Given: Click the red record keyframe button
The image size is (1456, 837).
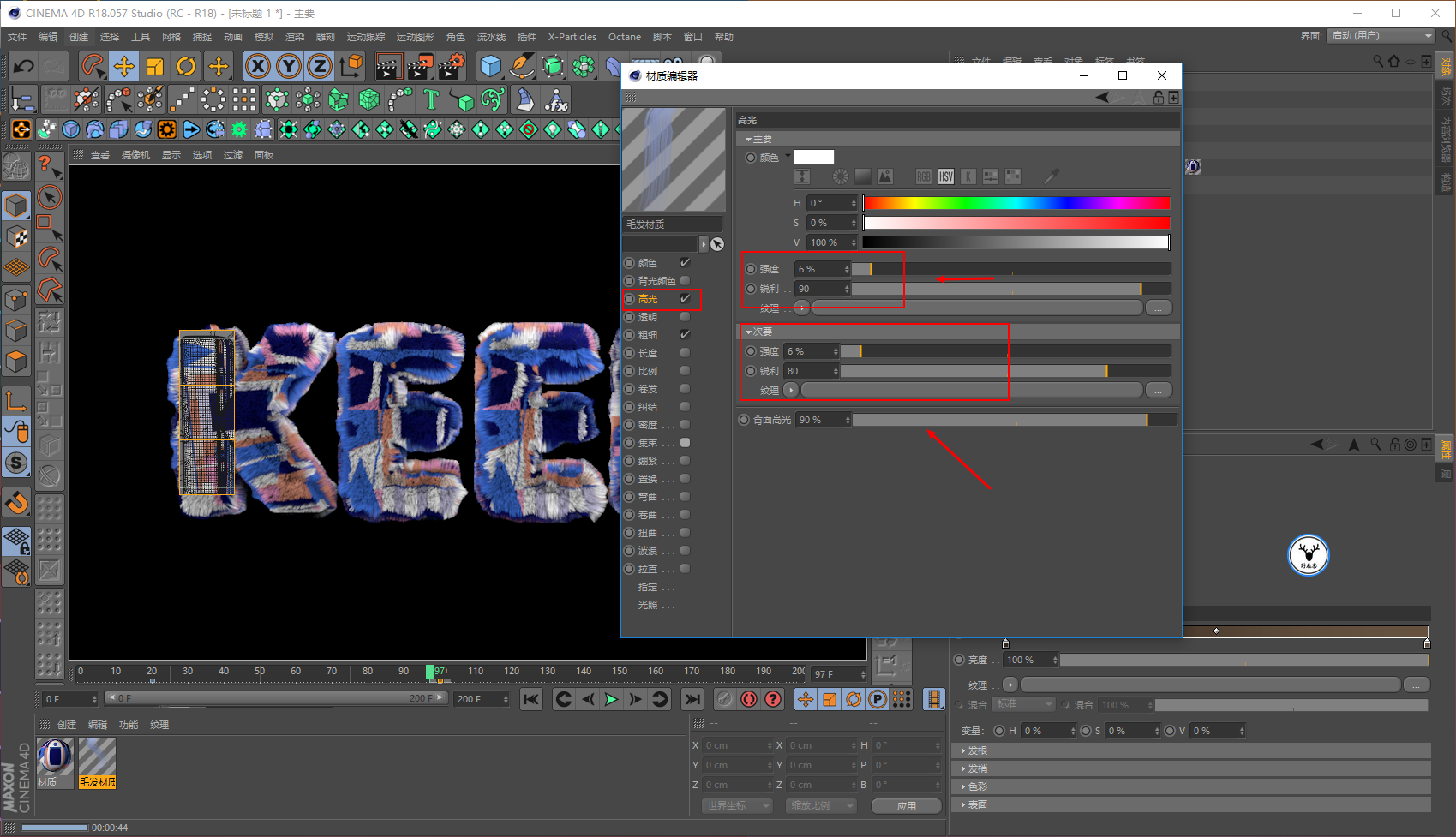Looking at the screenshot, I should coord(749,699).
